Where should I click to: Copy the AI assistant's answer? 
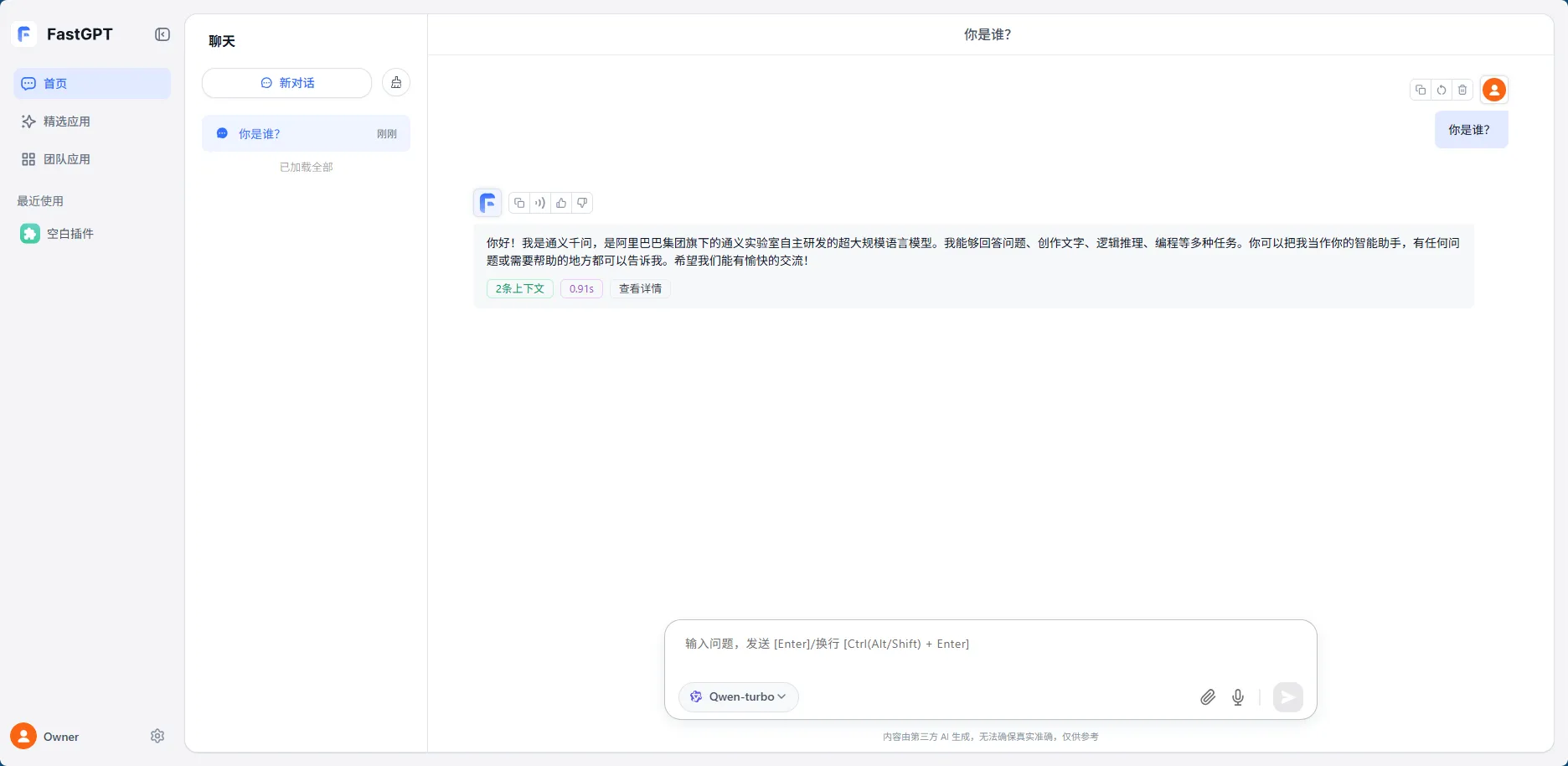[518, 203]
